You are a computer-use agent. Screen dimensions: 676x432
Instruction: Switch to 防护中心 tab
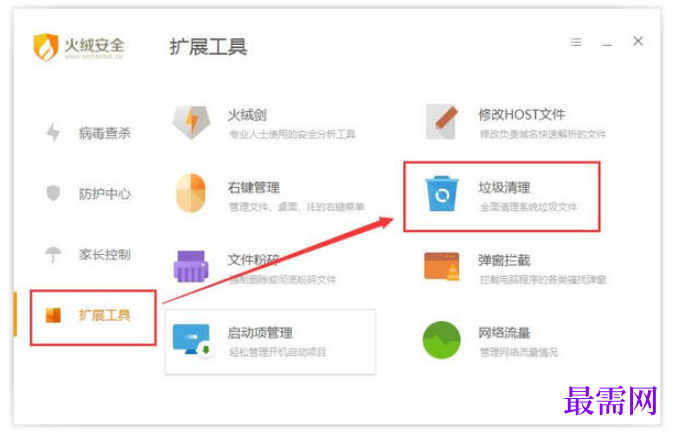click(104, 194)
